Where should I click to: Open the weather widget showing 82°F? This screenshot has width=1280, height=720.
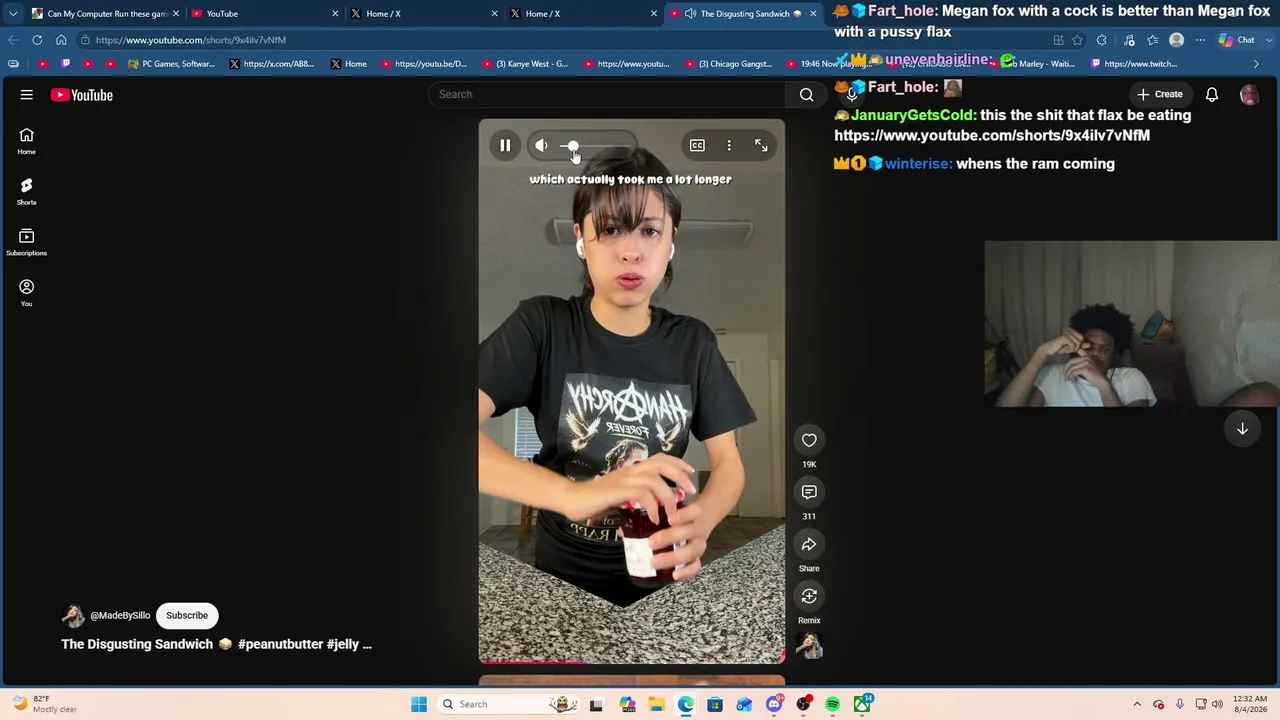click(43, 705)
